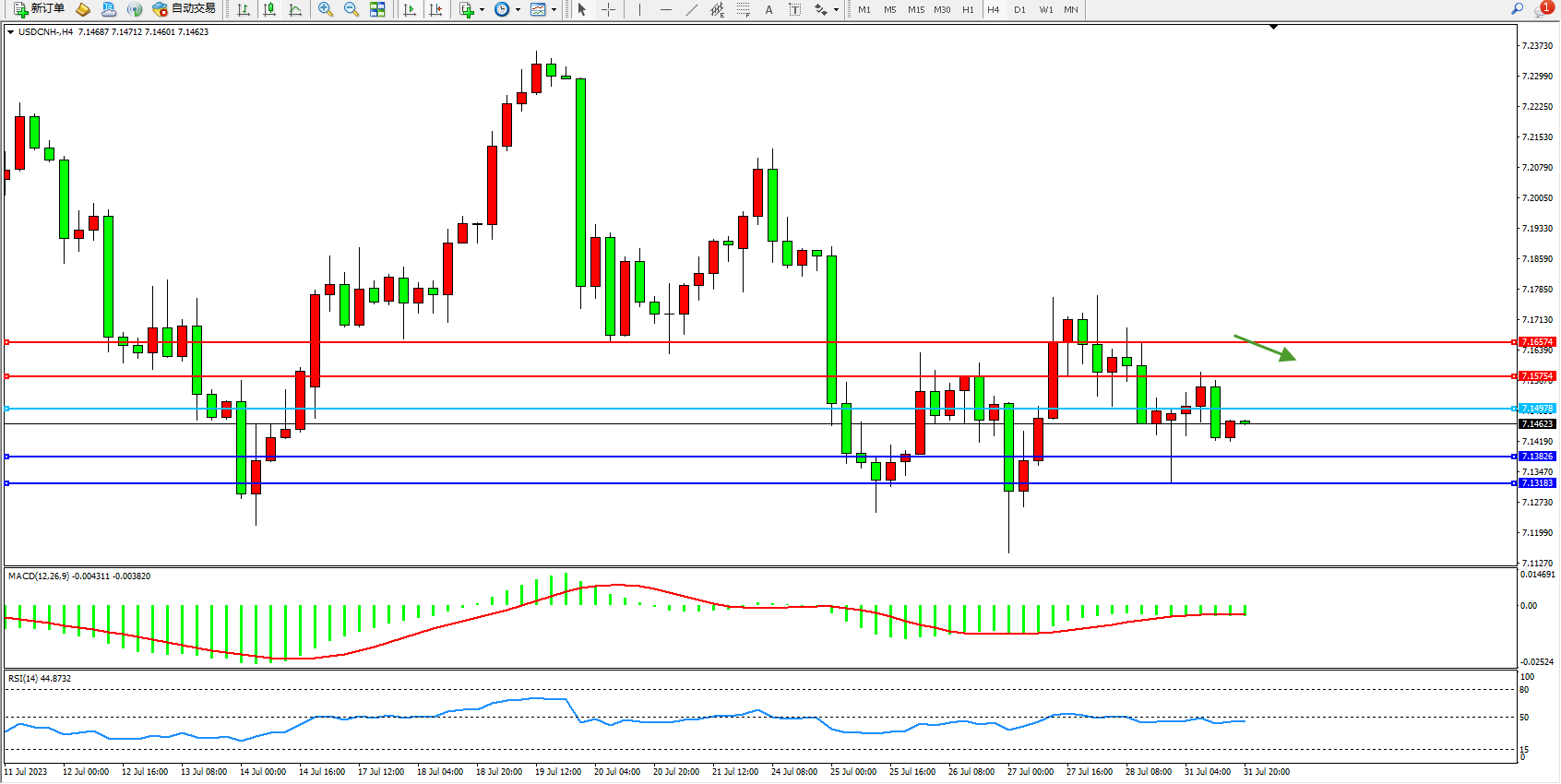Select the crosshair cursor tool
The height and width of the screenshot is (784, 1561).
click(609, 9)
